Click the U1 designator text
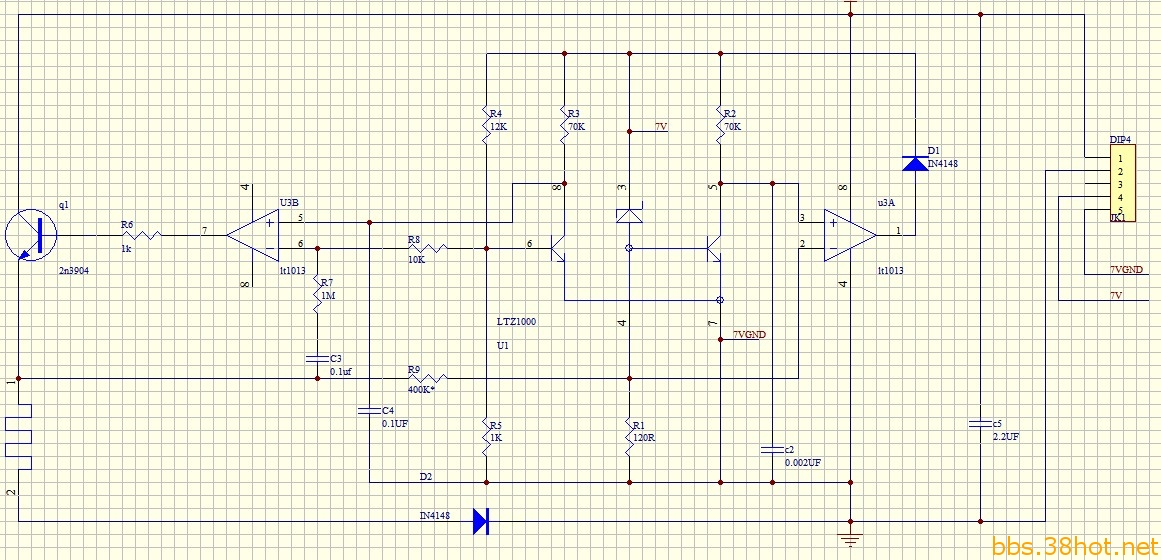Viewport: 1161px width, 560px height. pyautogui.click(x=502, y=346)
